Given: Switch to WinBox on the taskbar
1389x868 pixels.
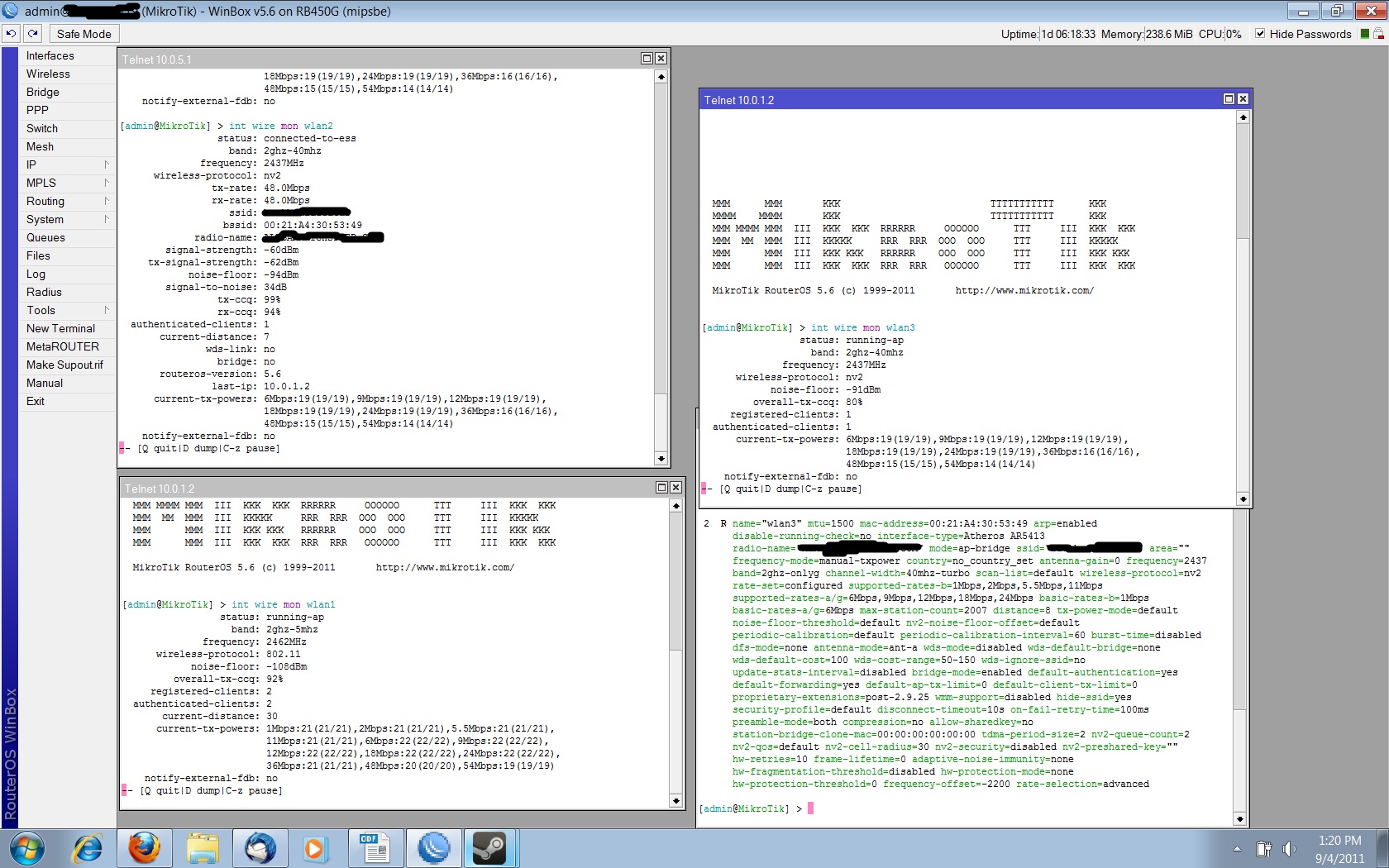Looking at the screenshot, I should (x=434, y=849).
